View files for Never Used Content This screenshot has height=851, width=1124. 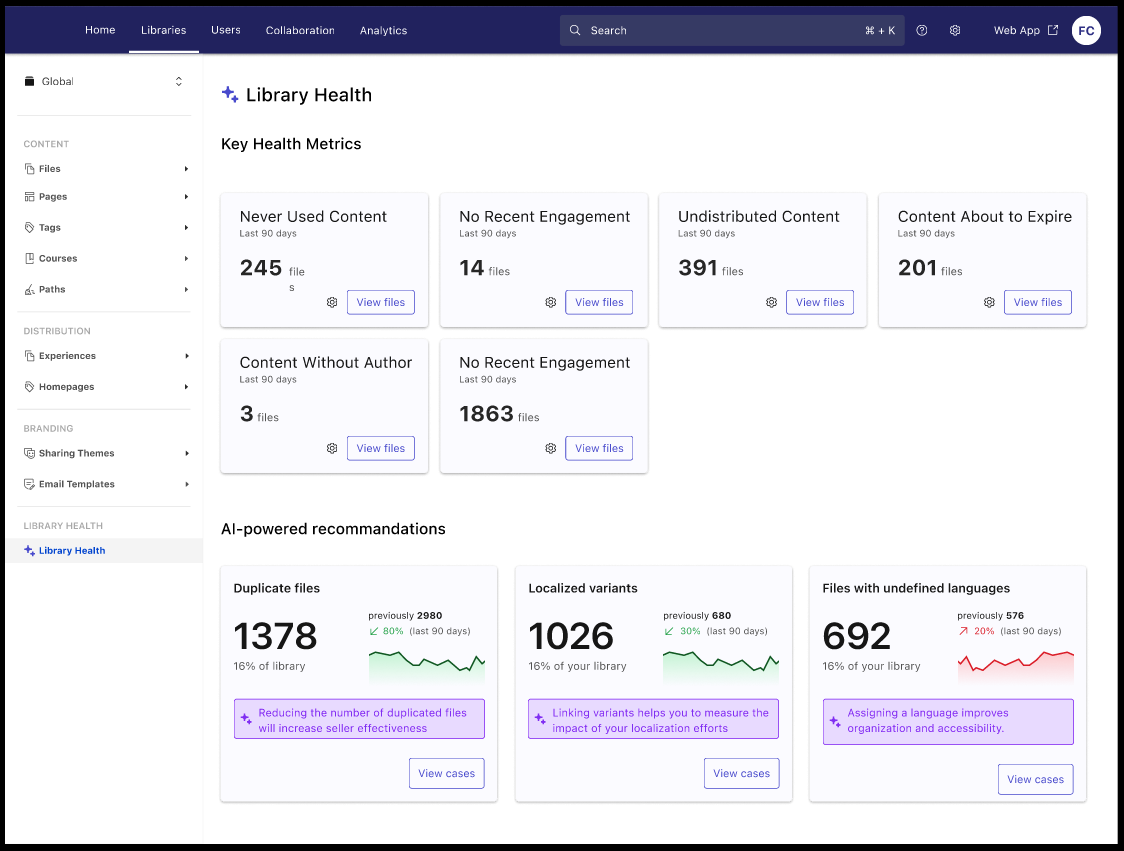(381, 303)
